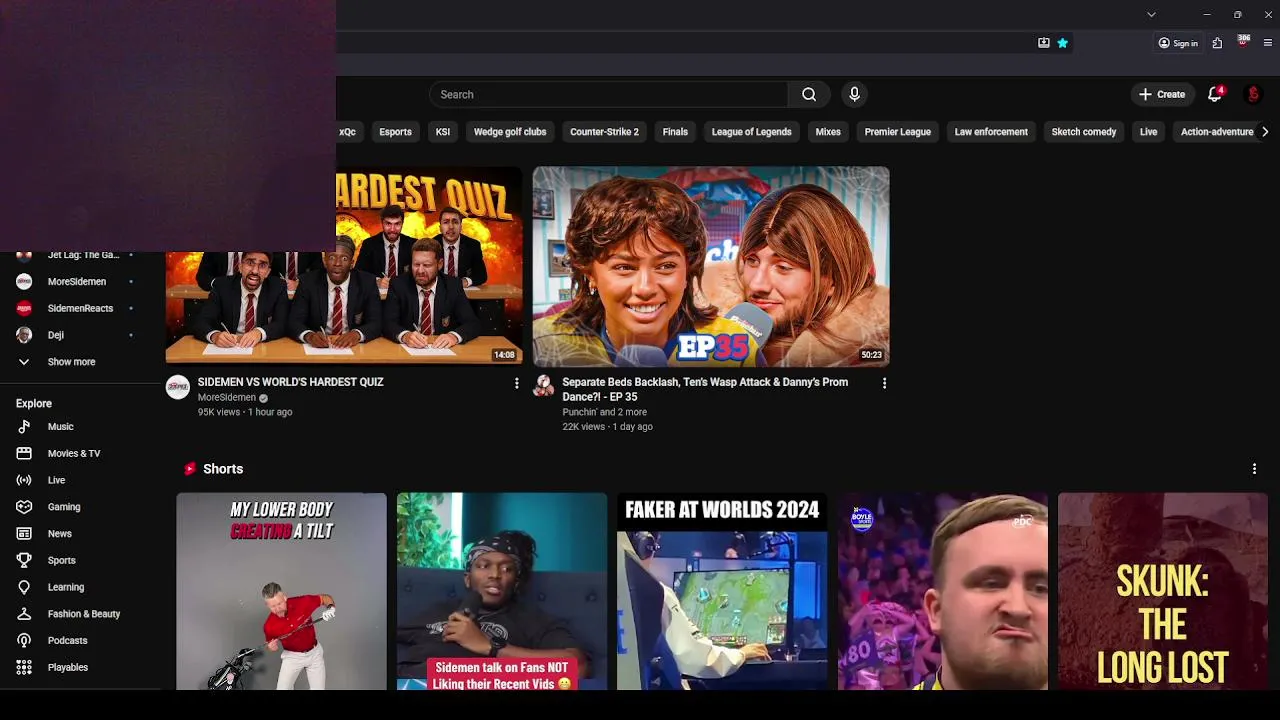Click the Podcasts icon in Explore

[x=24, y=640]
